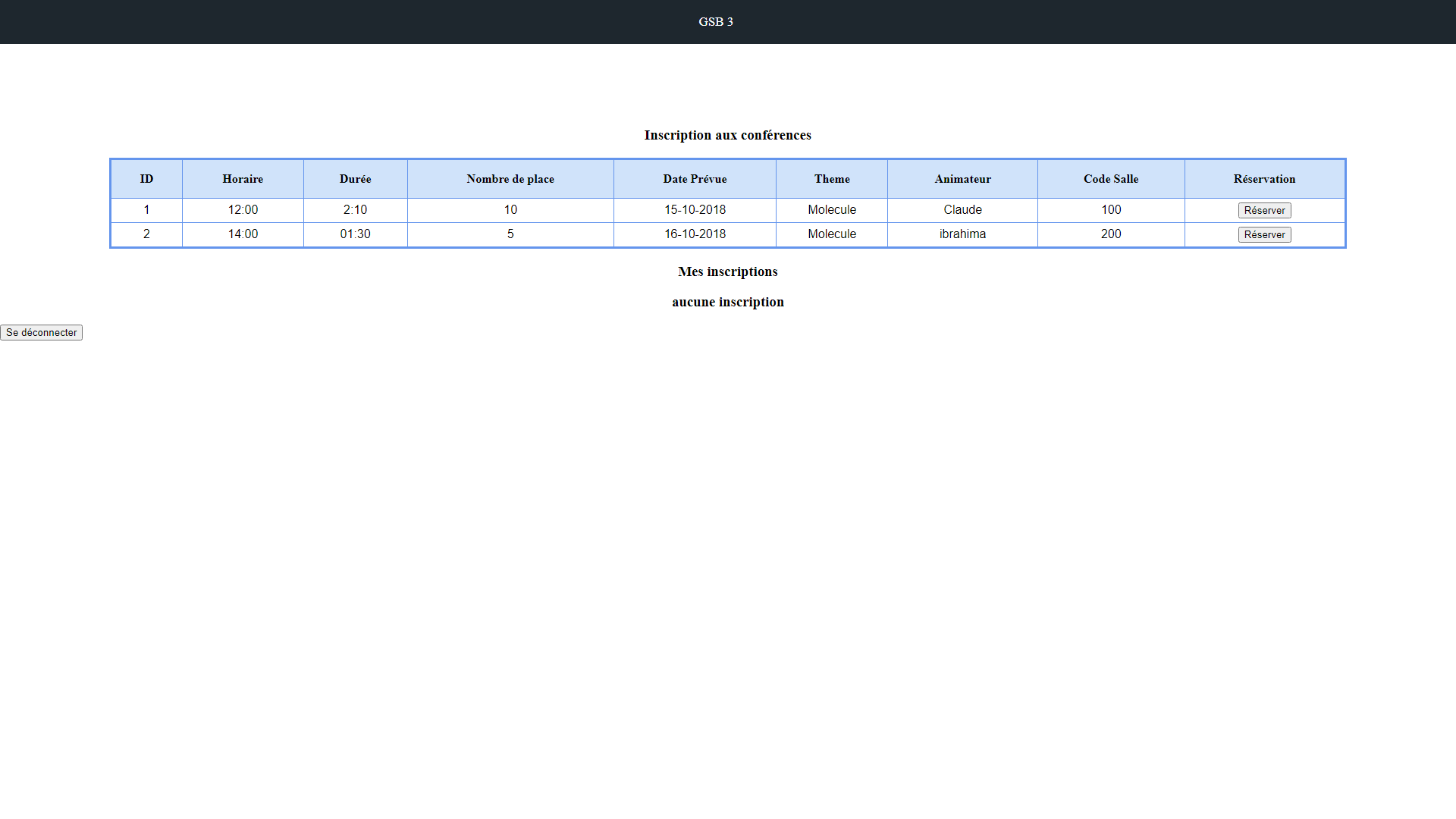Click the aucune inscription text

(727, 302)
